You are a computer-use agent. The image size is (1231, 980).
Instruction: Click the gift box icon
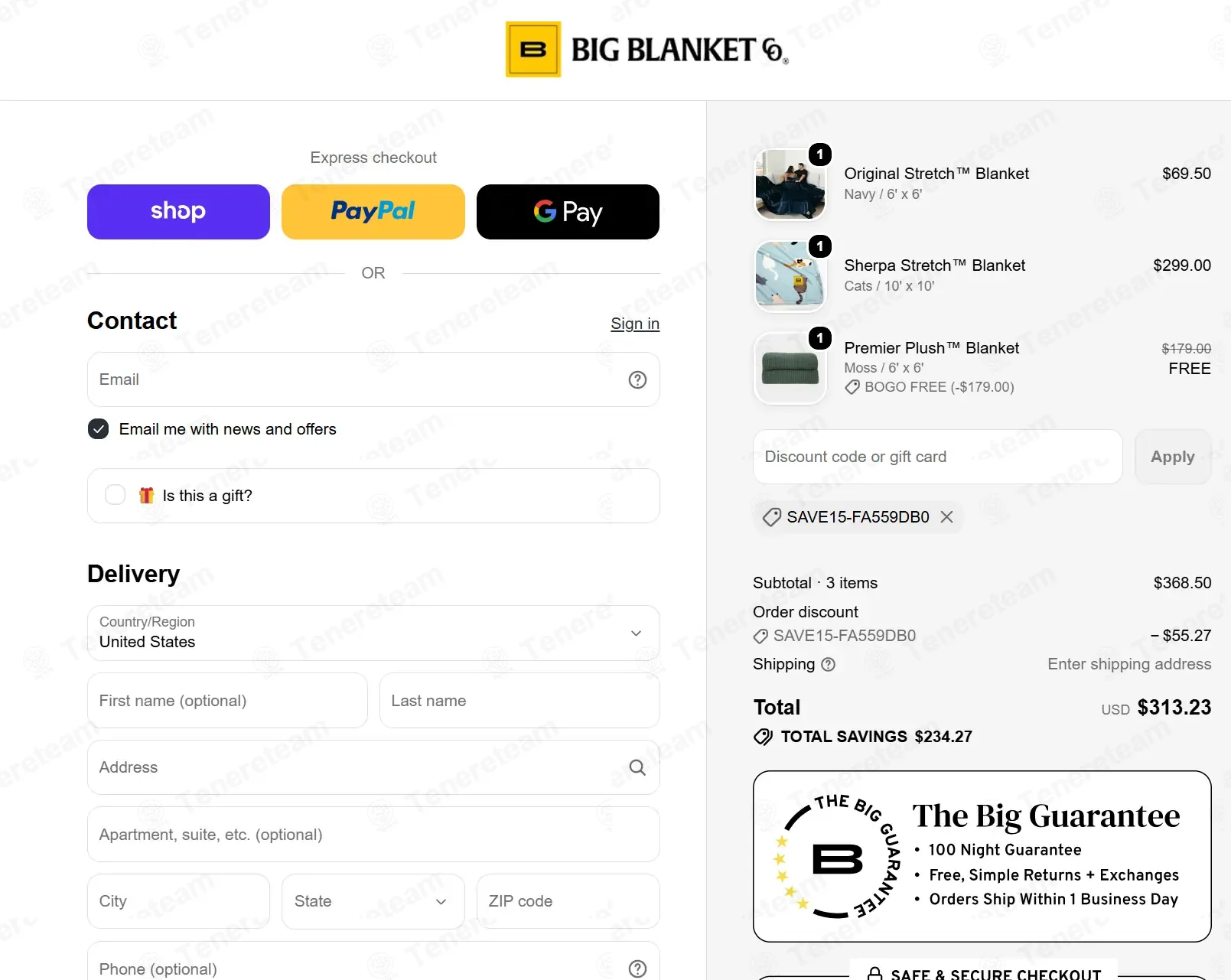click(146, 496)
